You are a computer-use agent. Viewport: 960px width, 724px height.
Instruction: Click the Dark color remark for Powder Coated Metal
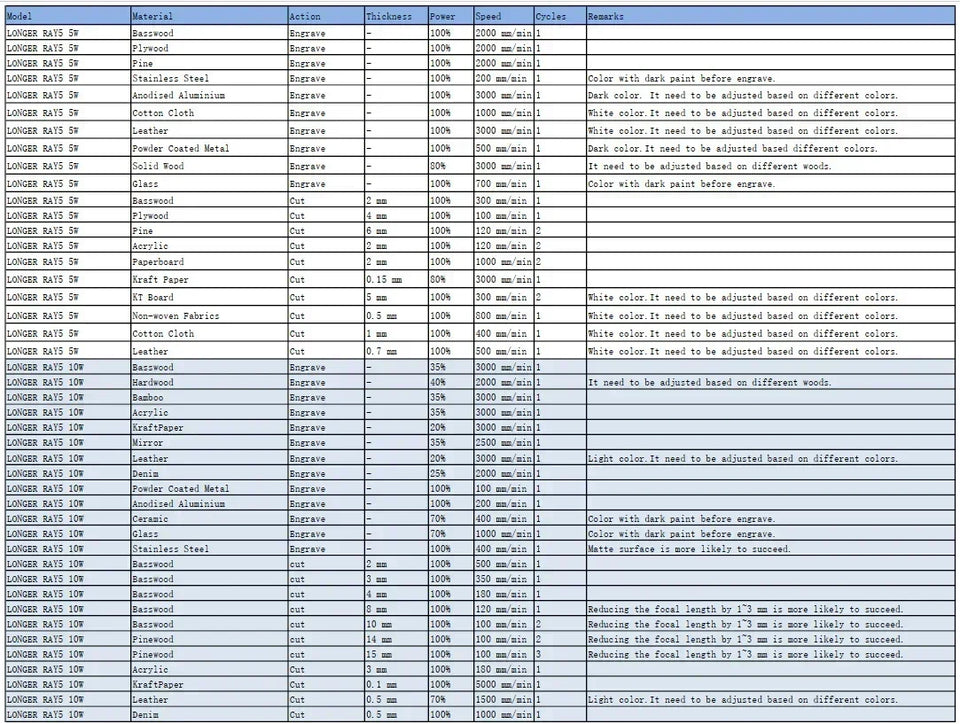click(x=732, y=148)
